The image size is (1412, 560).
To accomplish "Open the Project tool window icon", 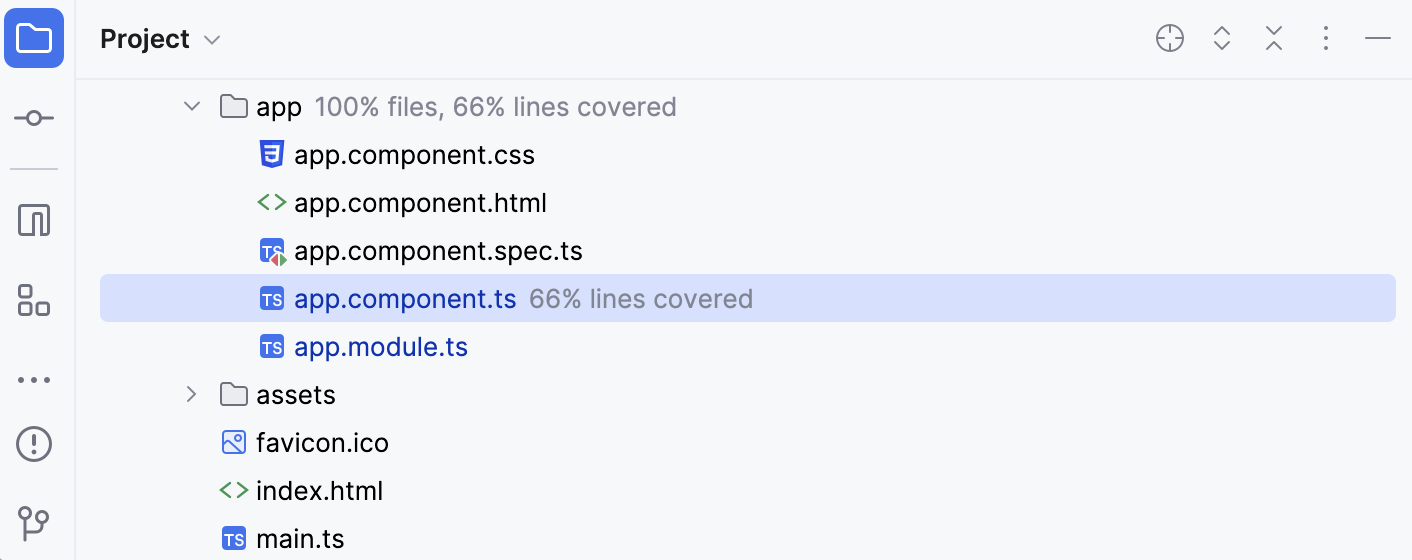I will point(34,39).
